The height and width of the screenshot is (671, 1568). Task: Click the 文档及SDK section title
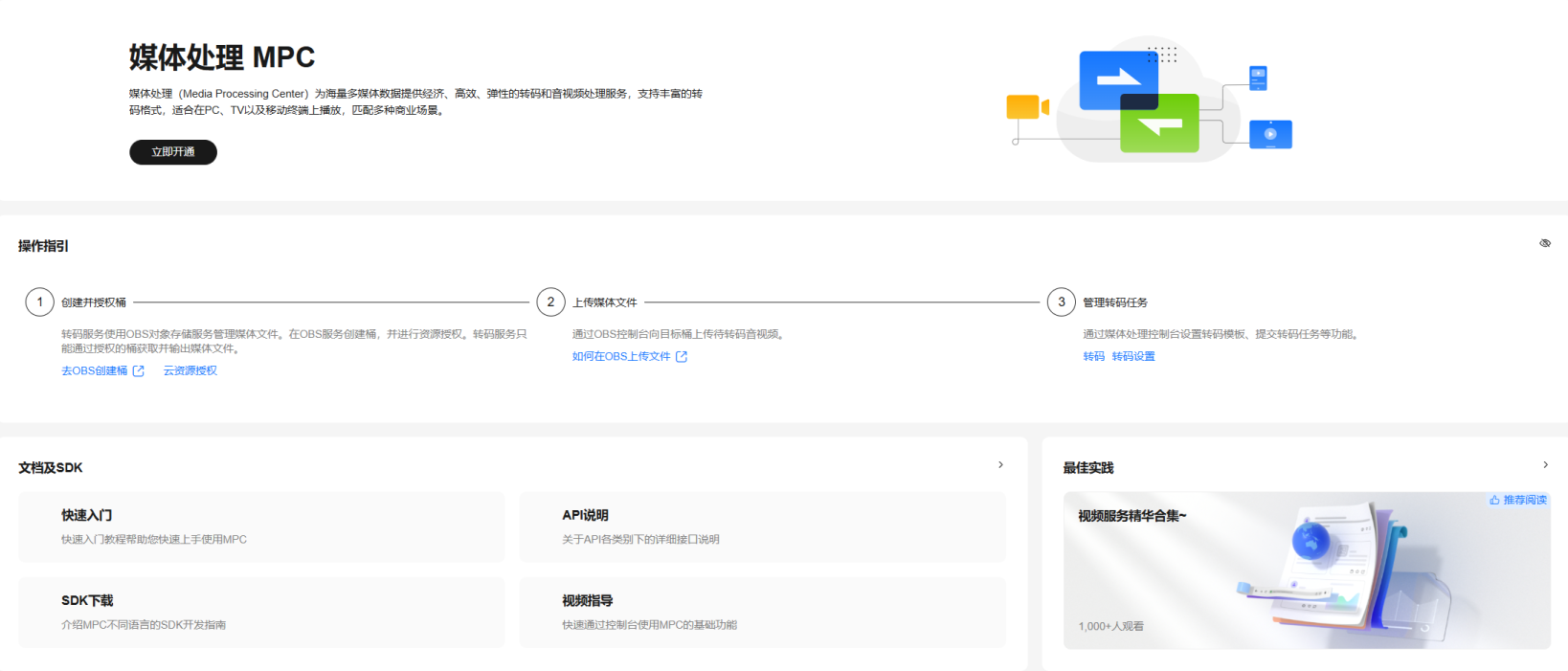[51, 468]
